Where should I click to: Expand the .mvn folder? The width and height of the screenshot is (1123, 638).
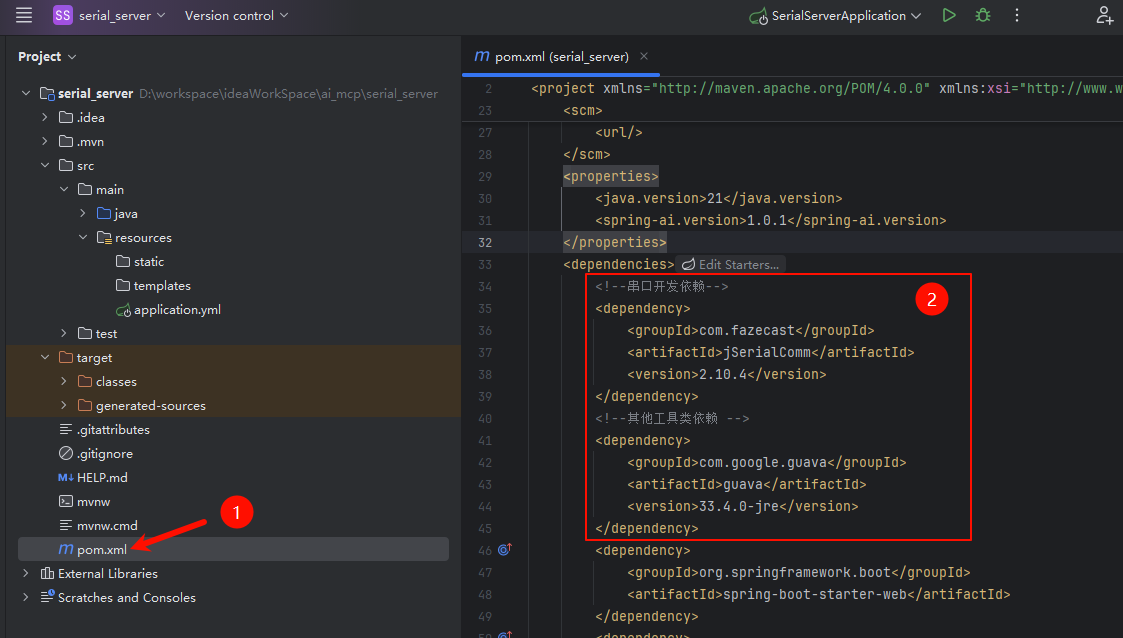pos(44,141)
